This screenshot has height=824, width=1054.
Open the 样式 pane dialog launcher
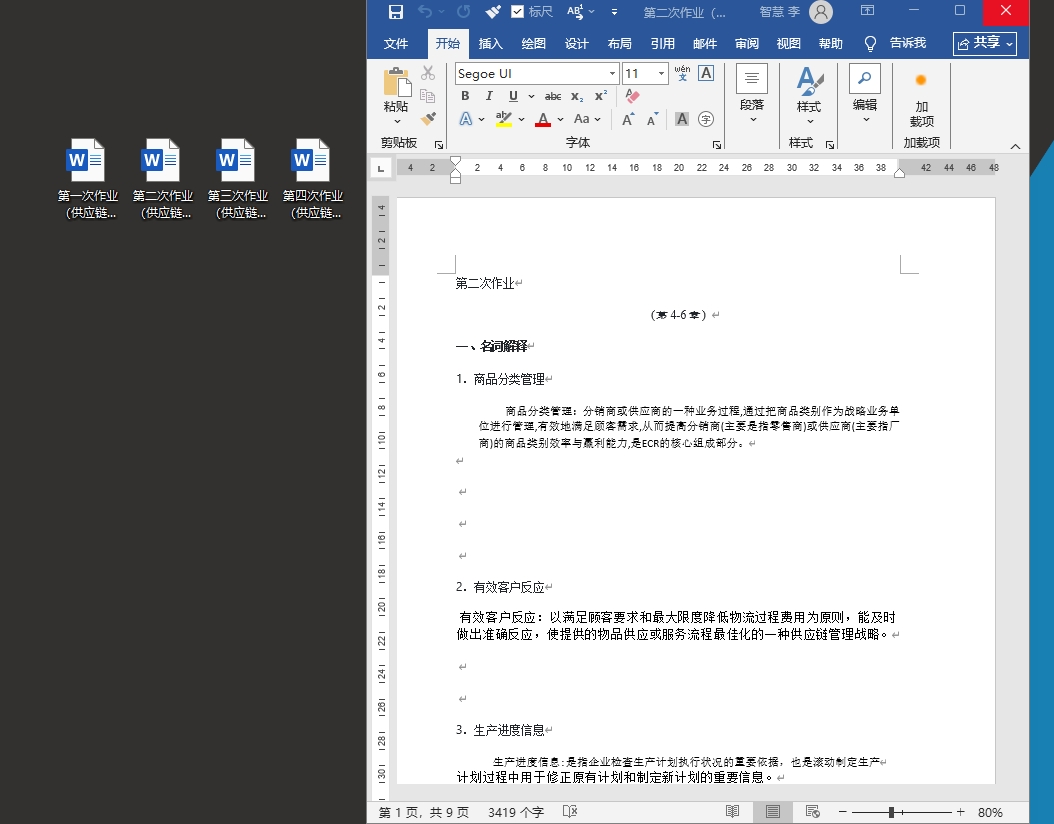click(x=829, y=145)
